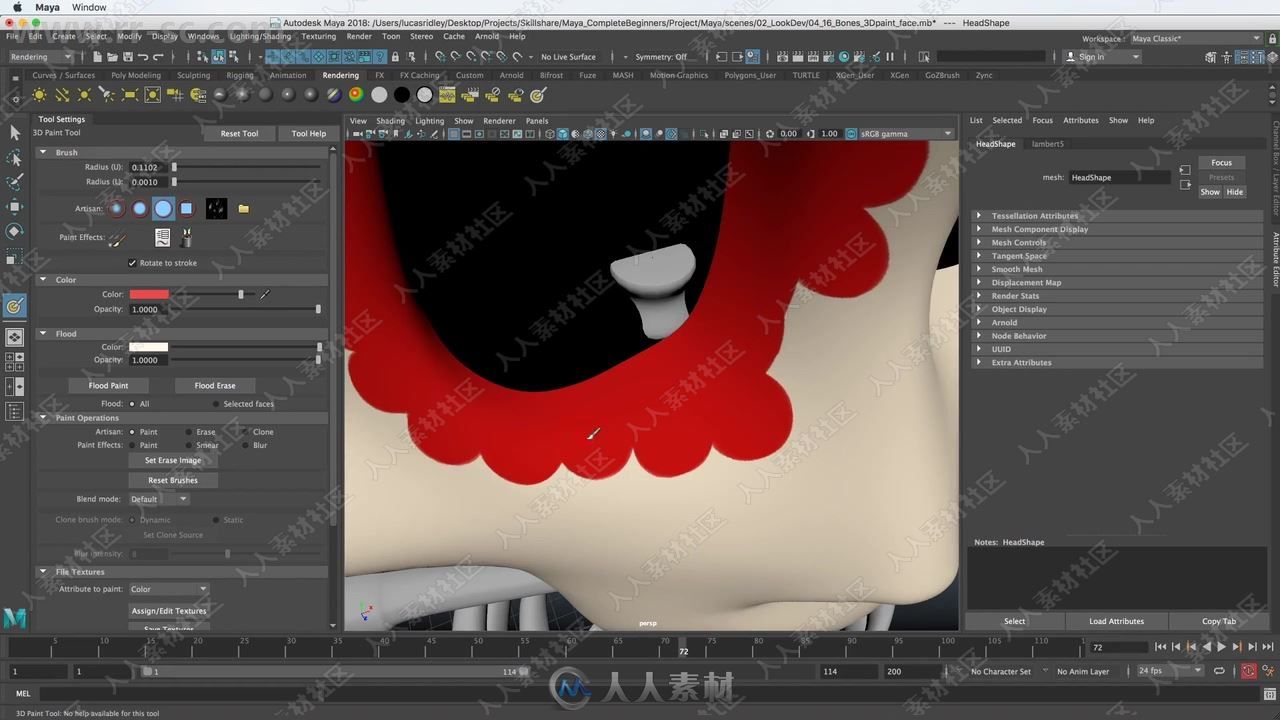
Task: Create an area light from the shelf
Action: point(130,95)
